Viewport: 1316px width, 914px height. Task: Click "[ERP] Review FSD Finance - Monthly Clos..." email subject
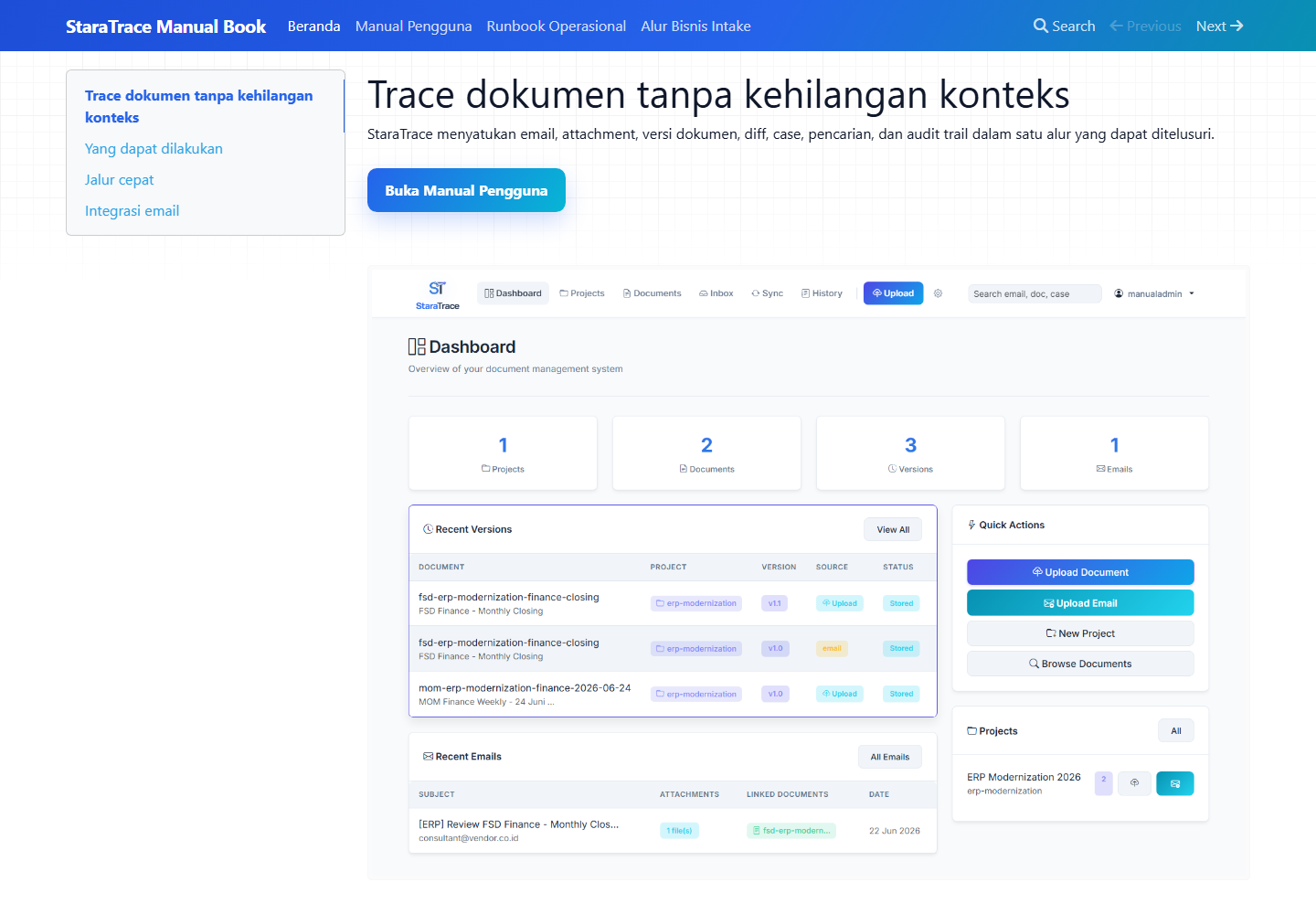(518, 824)
